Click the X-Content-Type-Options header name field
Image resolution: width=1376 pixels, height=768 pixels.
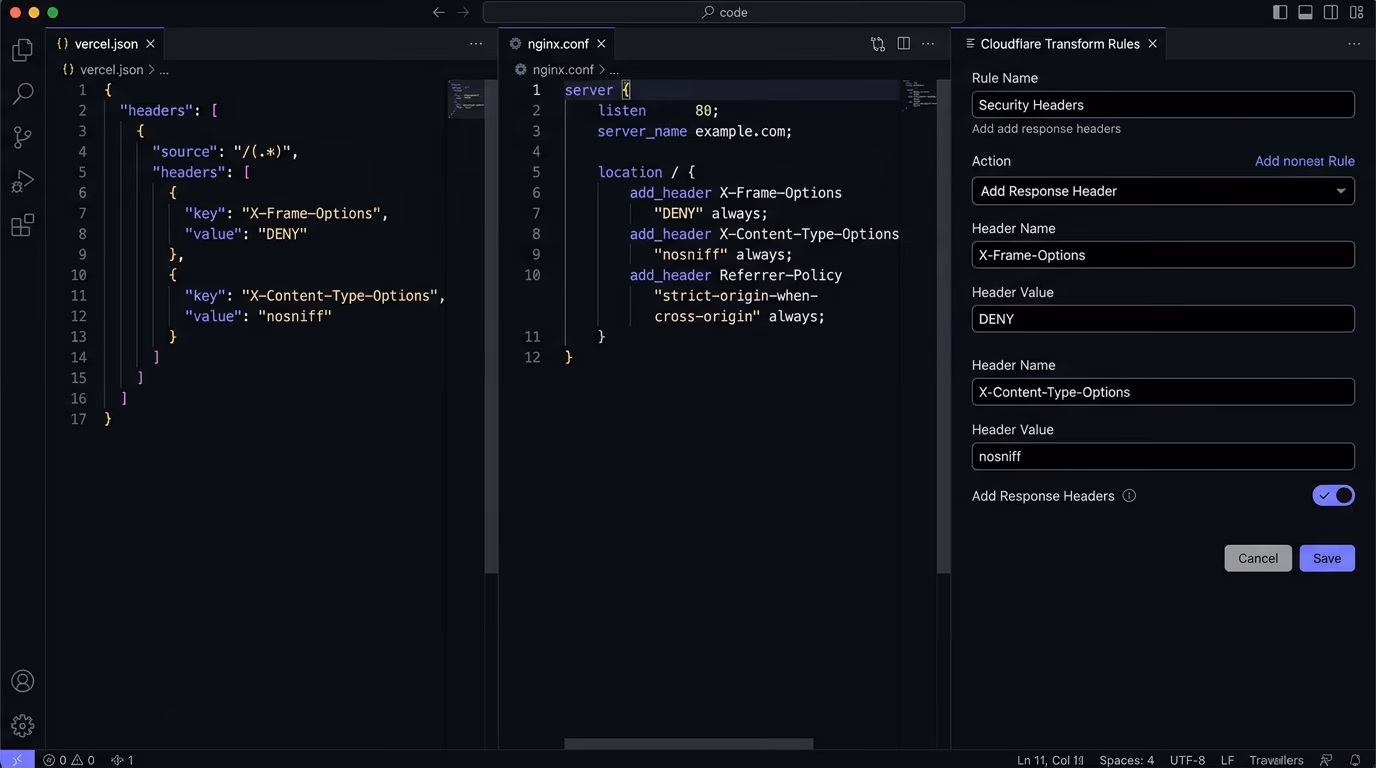click(1163, 392)
